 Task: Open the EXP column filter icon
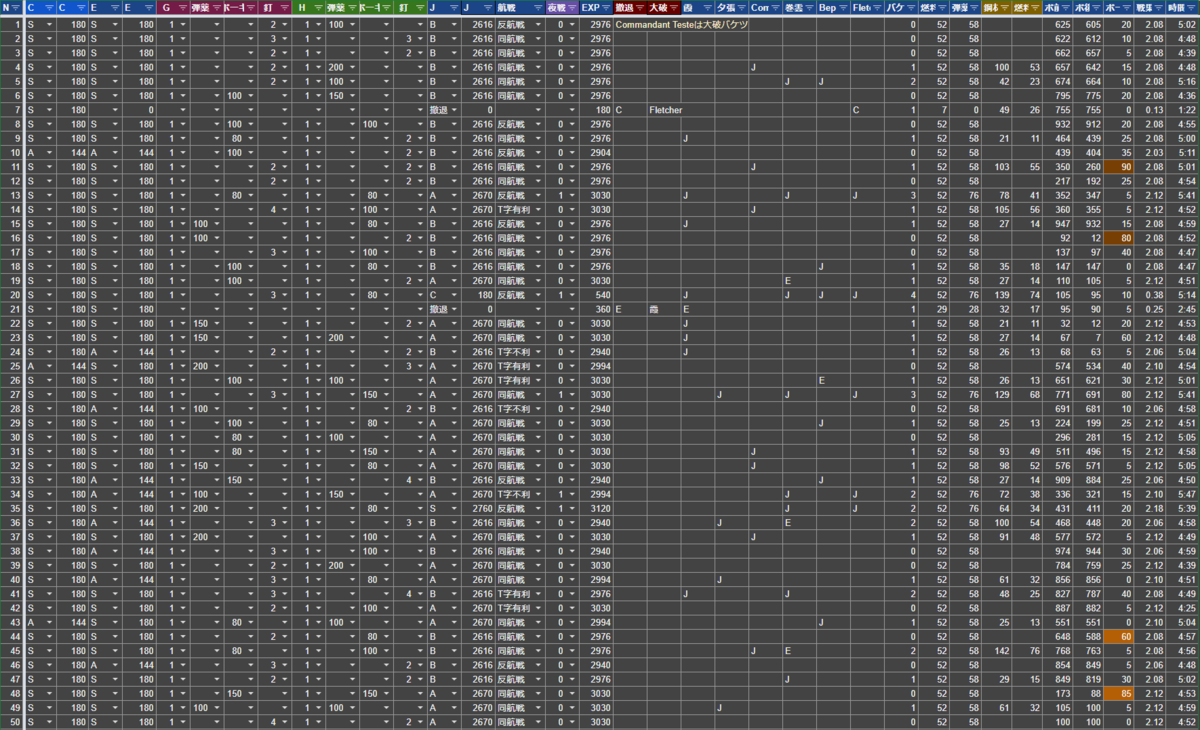point(606,8)
